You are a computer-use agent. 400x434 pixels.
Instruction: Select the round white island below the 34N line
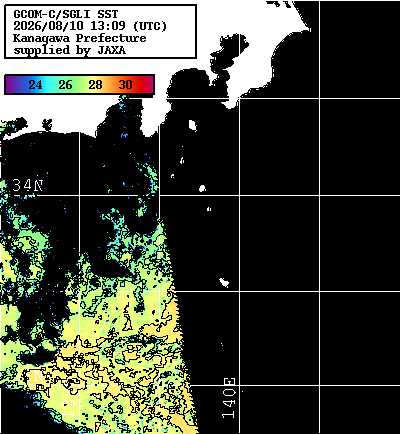(202, 188)
